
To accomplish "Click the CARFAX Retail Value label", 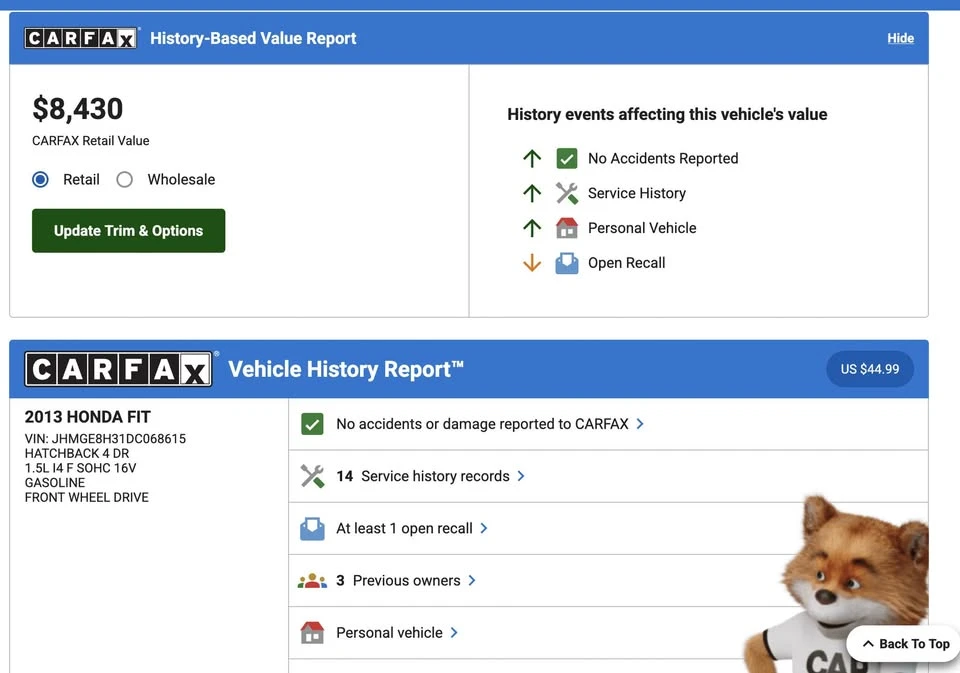I will point(91,141).
